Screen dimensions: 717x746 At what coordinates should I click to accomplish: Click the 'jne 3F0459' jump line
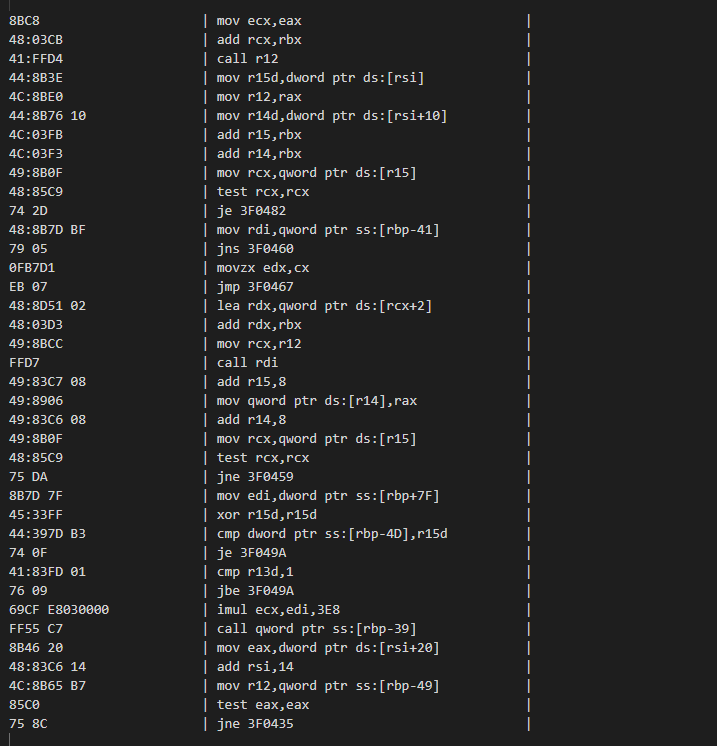point(255,477)
